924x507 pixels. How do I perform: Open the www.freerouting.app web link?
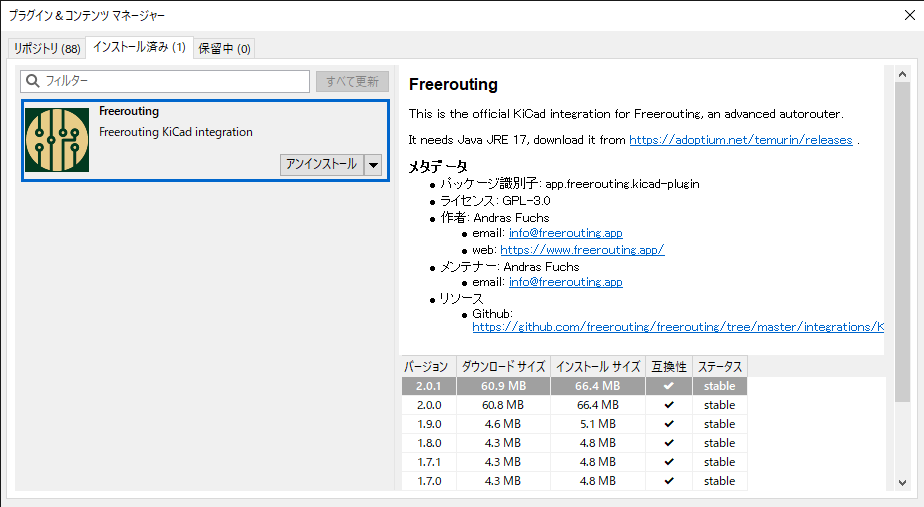point(582,249)
